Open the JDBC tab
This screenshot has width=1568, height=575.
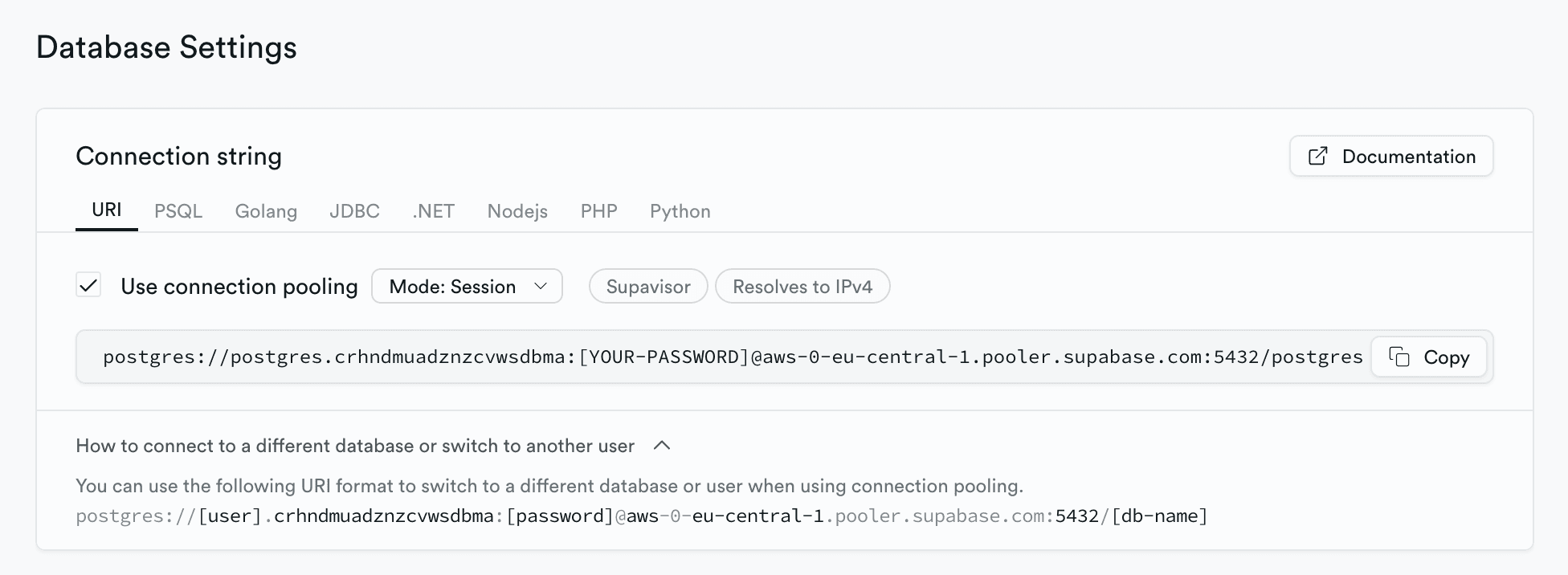(x=354, y=211)
